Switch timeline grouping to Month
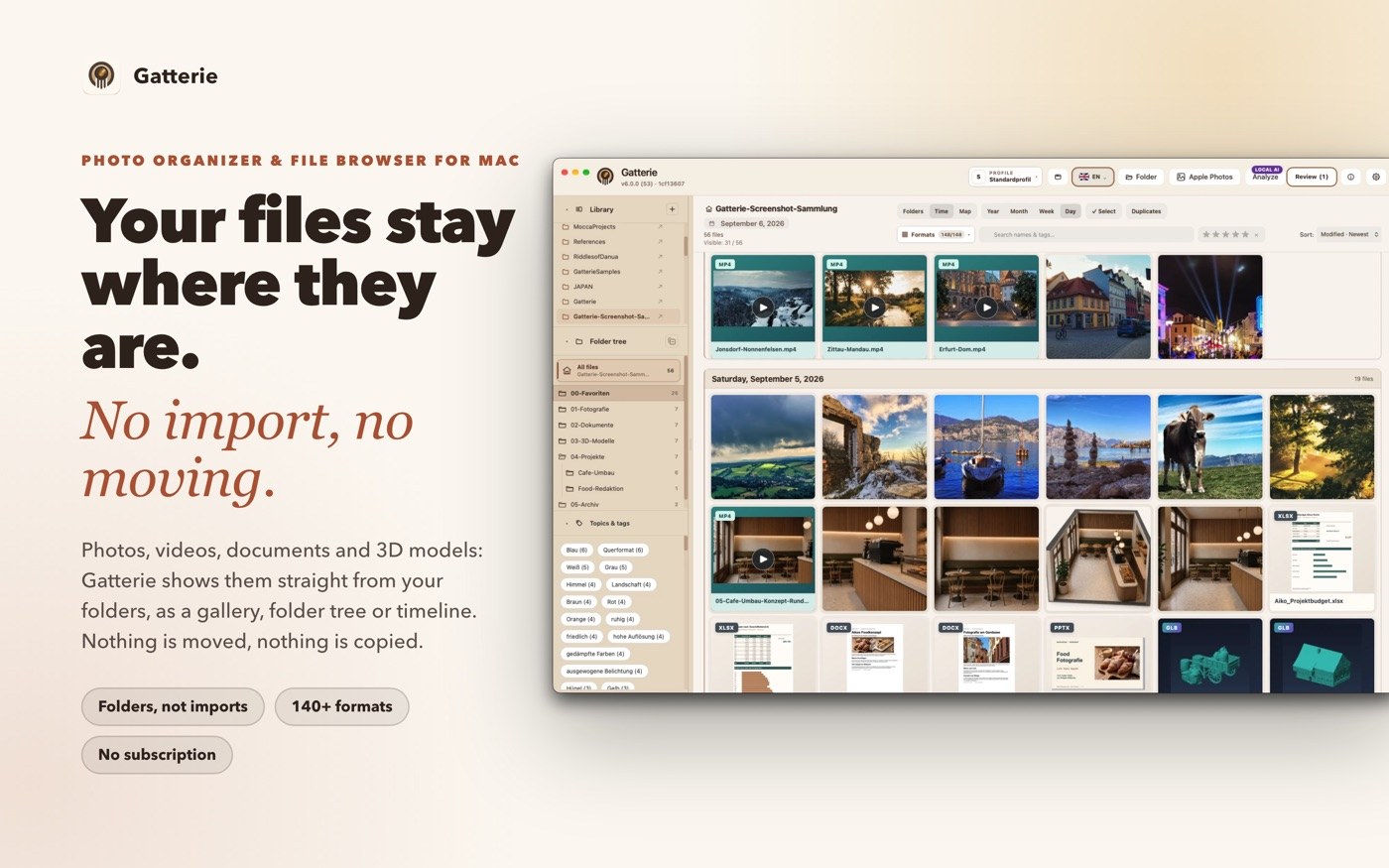The height and width of the screenshot is (868, 1389). point(1019,211)
